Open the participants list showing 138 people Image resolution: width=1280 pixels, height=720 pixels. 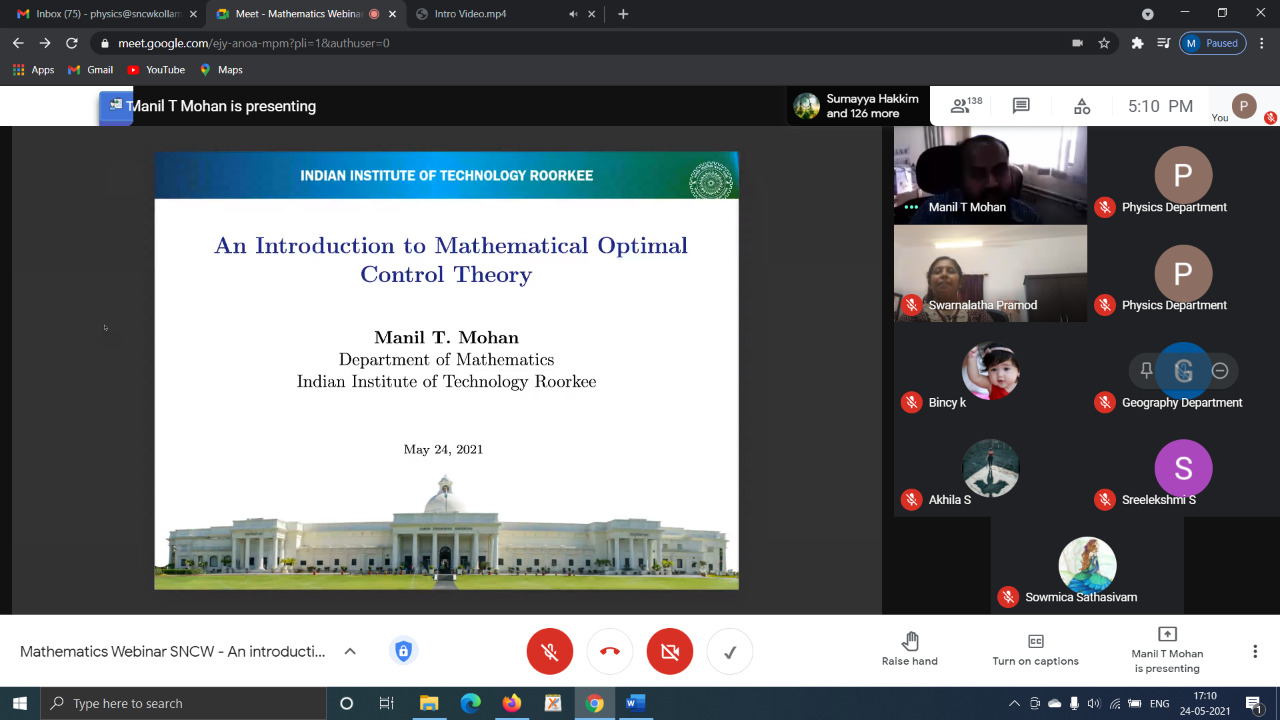[965, 106]
